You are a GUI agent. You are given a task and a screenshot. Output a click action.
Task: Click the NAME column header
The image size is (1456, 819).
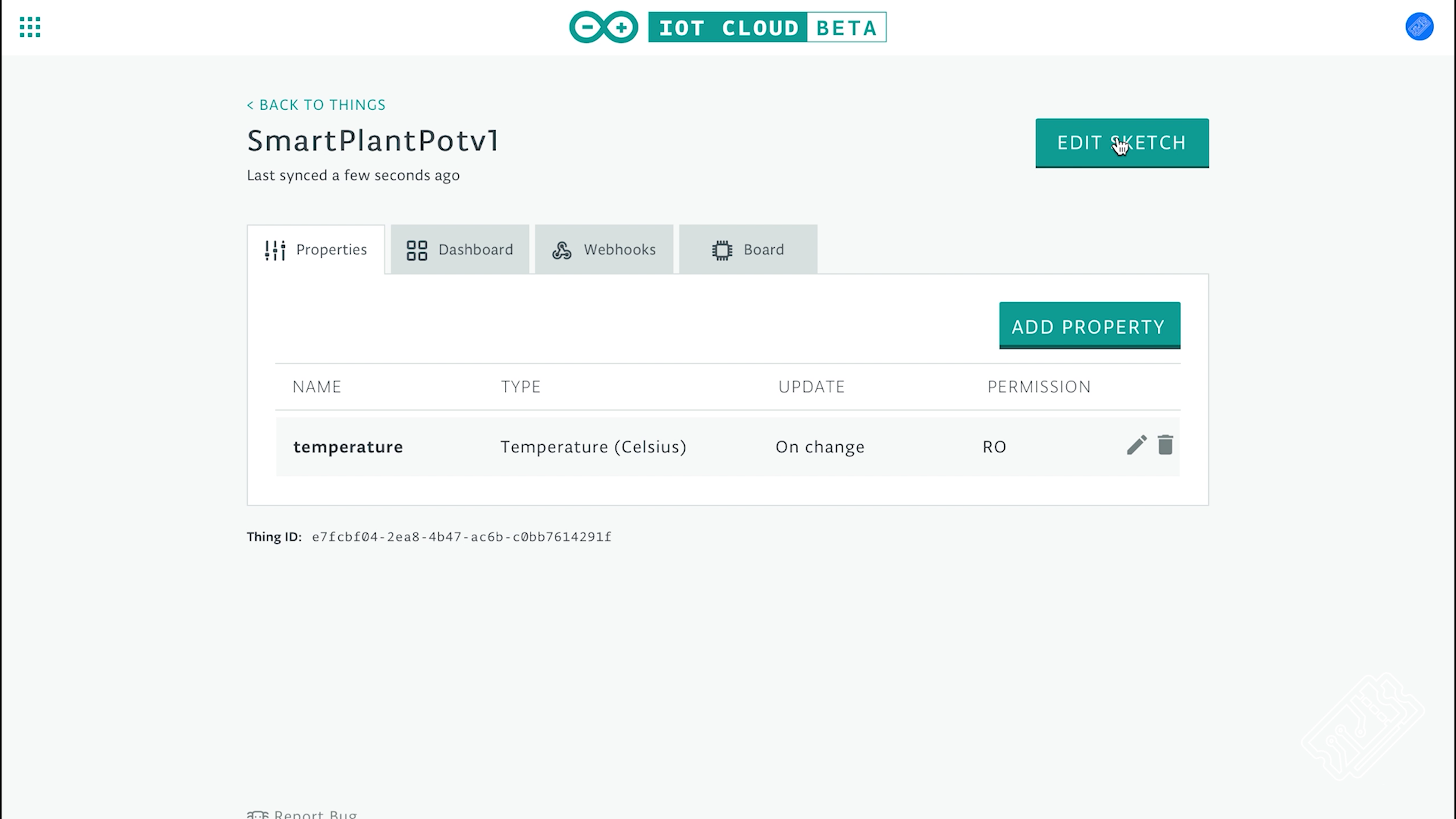(316, 386)
